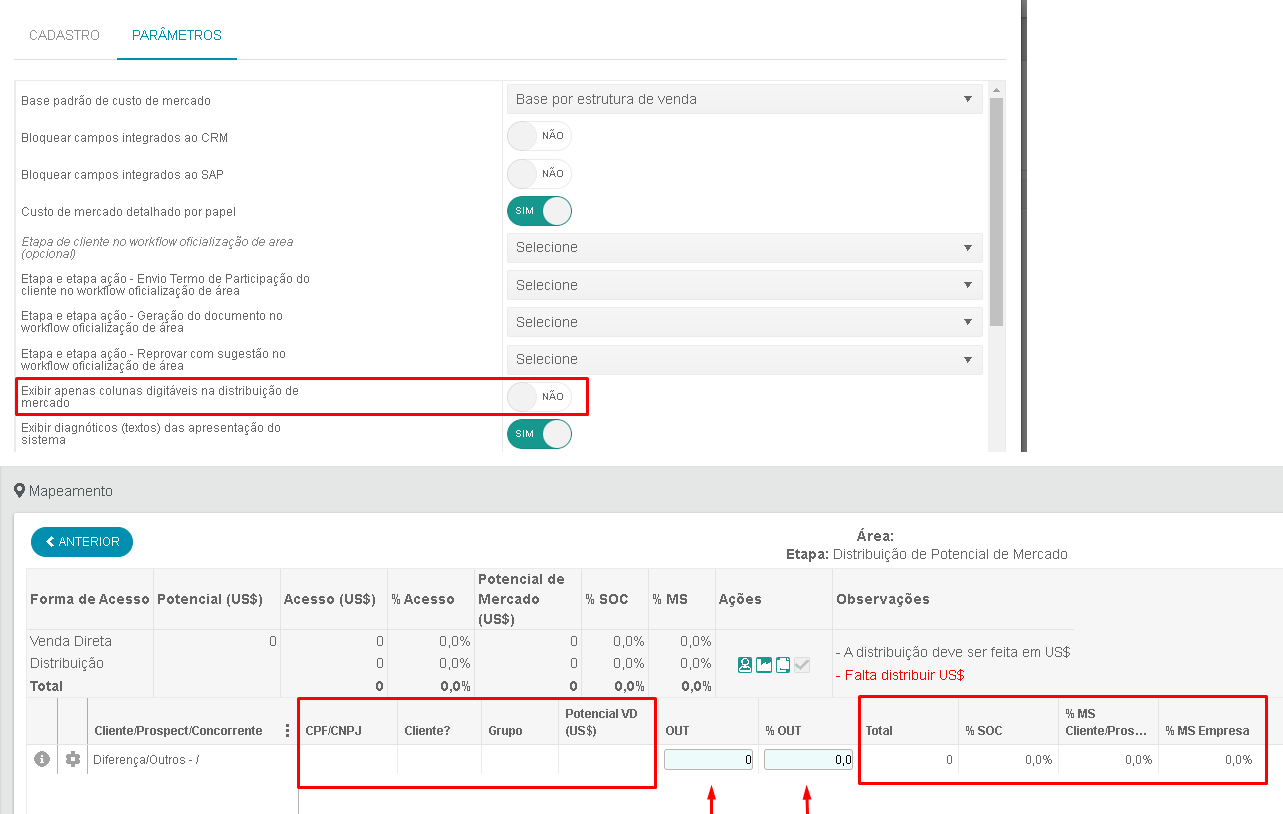Switch to the CADASTRO tab
1283x814 pixels.
click(x=64, y=35)
